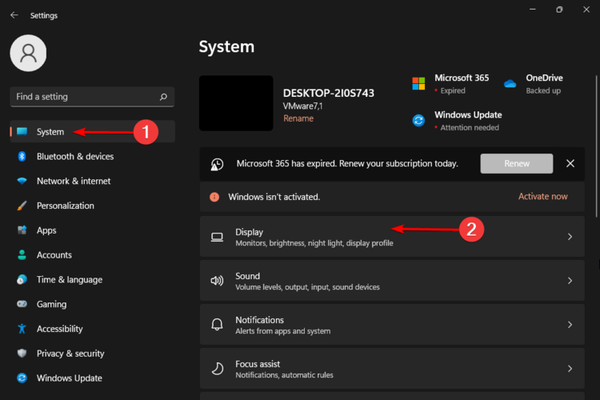Click the user profile avatar

pos(28,53)
